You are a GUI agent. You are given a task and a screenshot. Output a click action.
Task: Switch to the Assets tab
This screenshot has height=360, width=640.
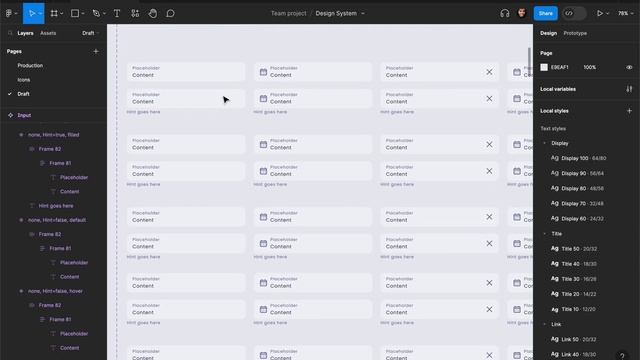48,33
